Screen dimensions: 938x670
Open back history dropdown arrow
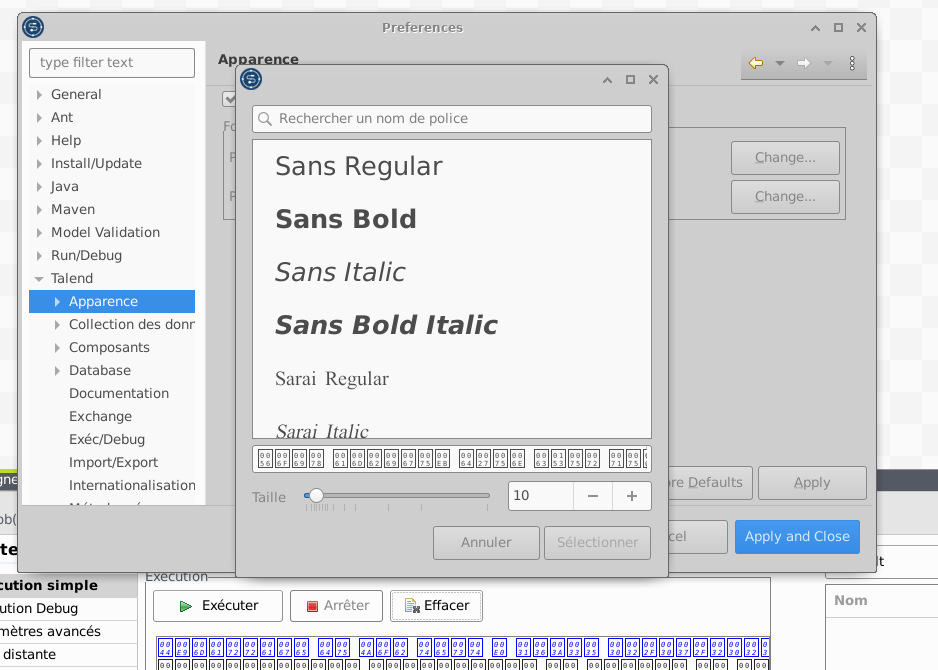[x=779, y=63]
